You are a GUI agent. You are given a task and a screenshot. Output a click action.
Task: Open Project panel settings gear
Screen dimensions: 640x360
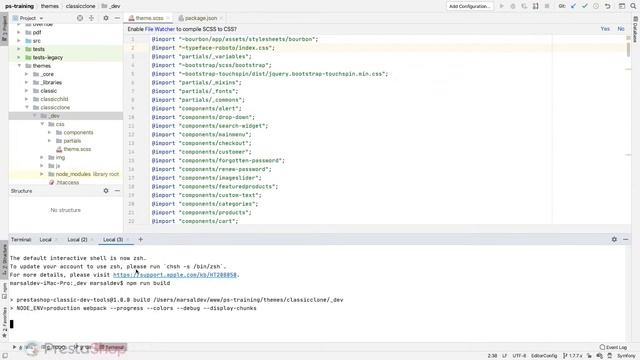click(106, 18)
